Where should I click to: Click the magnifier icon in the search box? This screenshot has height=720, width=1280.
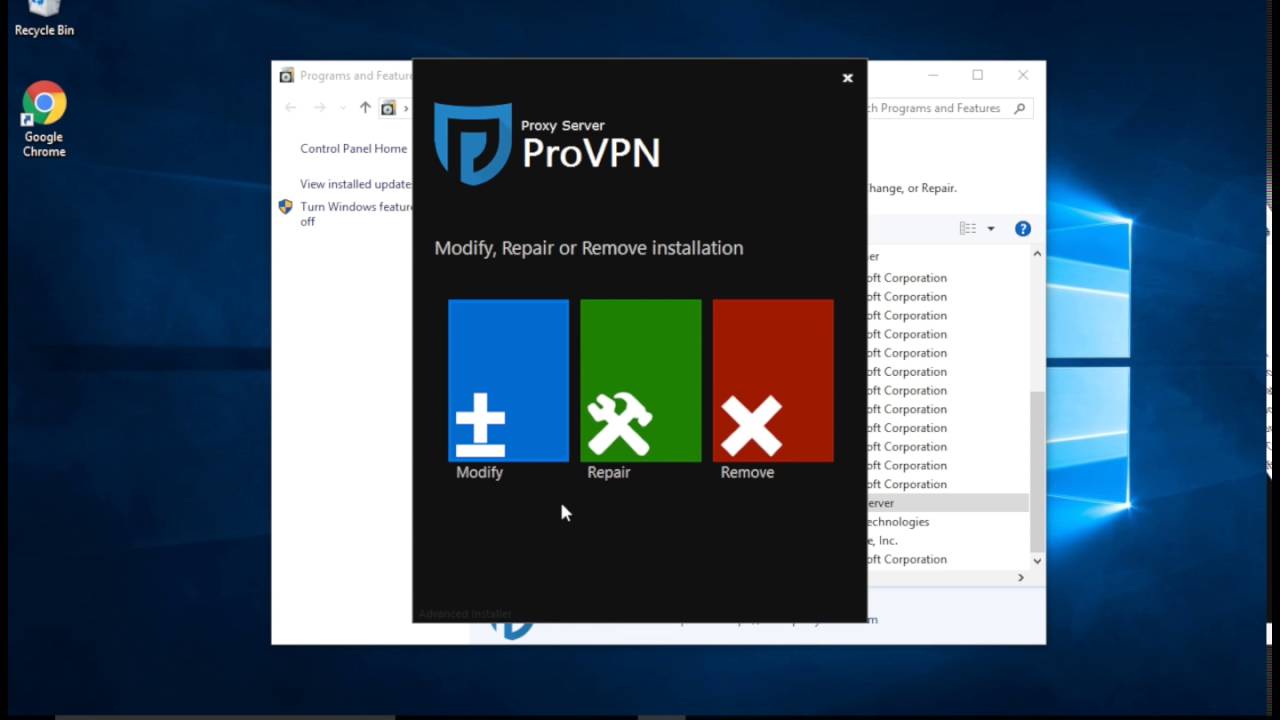pyautogui.click(x=1020, y=108)
